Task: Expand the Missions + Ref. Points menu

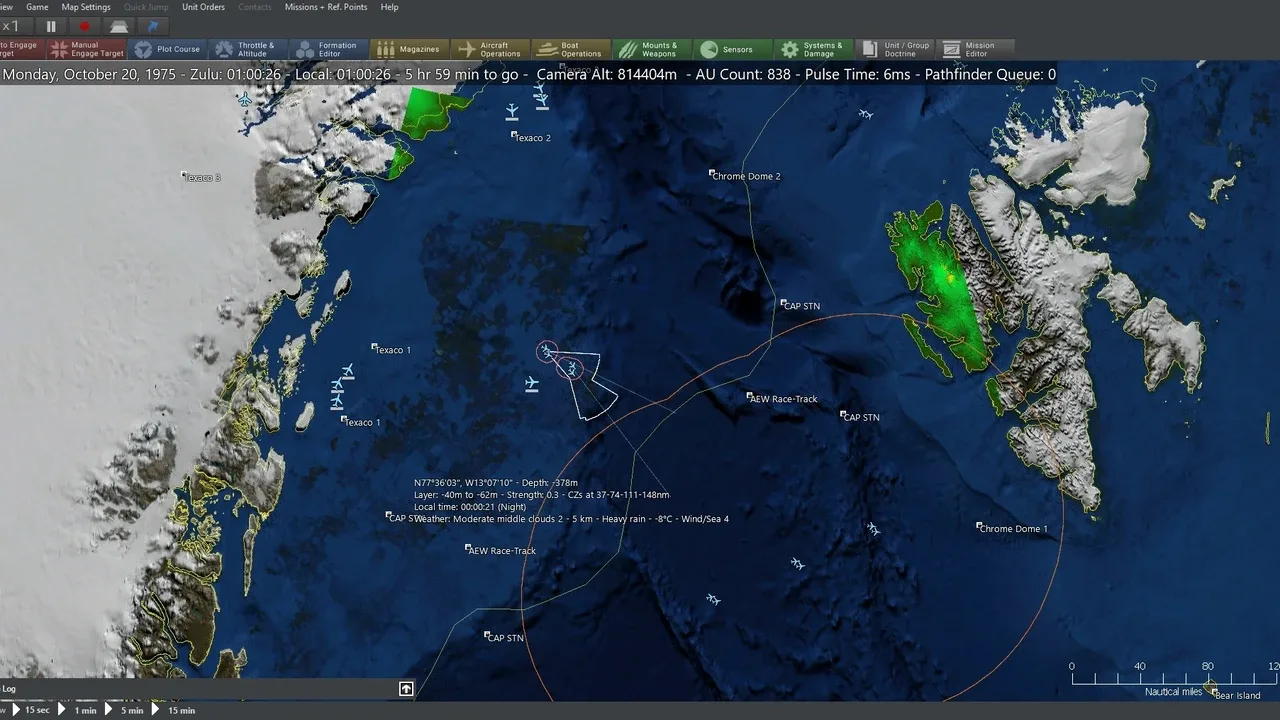Action: [x=326, y=7]
